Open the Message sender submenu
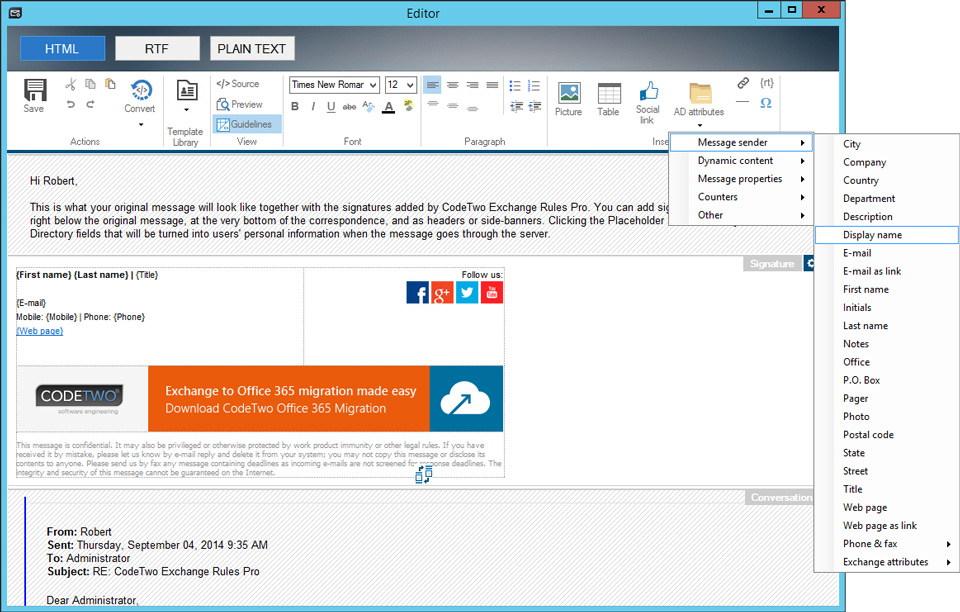This screenshot has height=612, width=960. (x=741, y=143)
